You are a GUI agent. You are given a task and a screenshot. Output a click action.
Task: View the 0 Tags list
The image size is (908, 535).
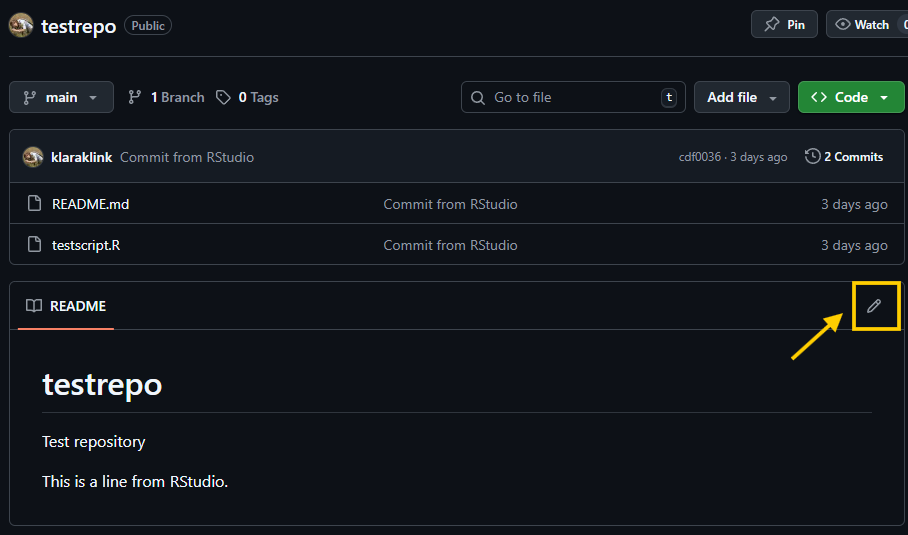pos(248,97)
